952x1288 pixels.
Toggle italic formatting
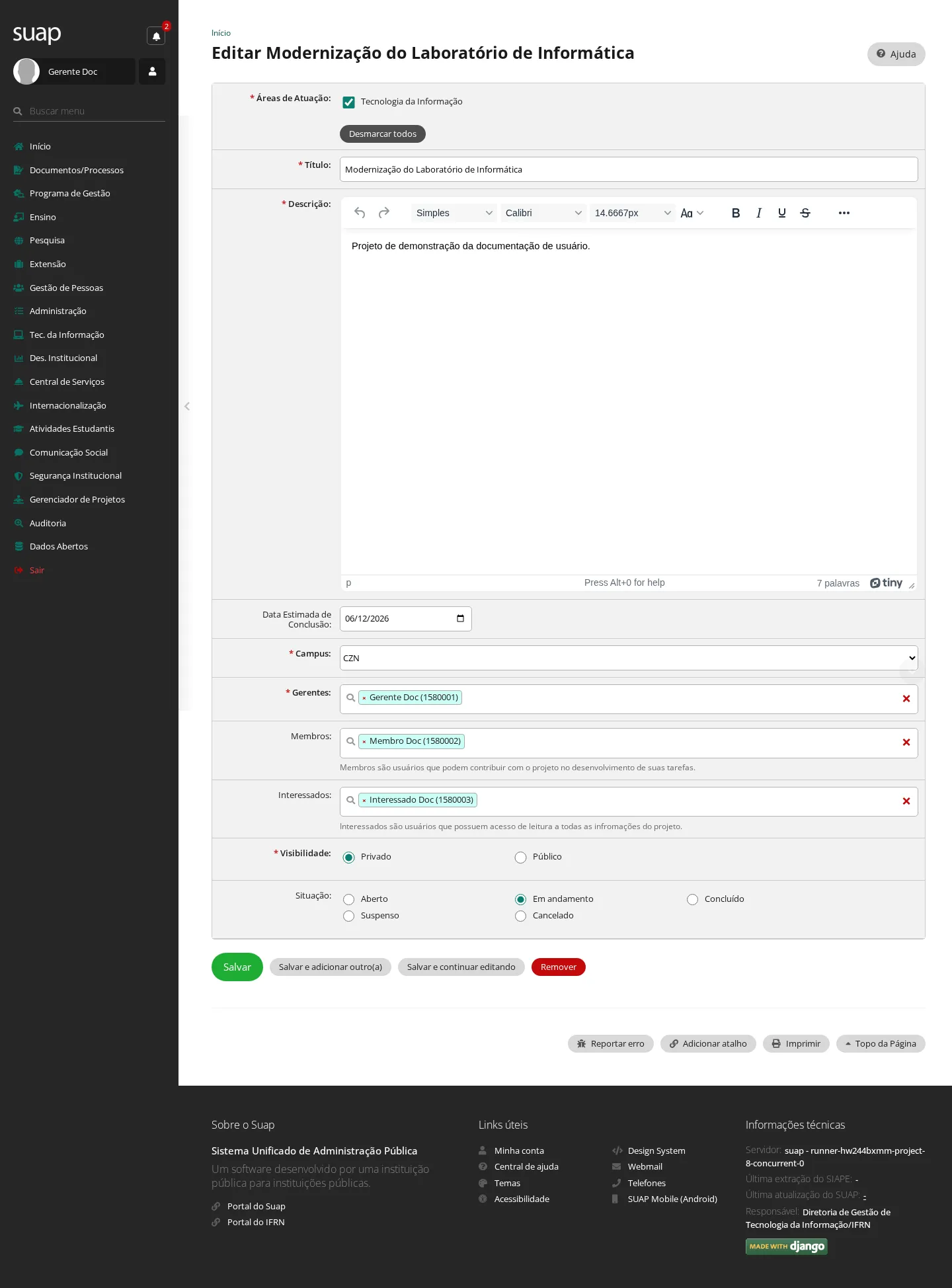[759, 213]
